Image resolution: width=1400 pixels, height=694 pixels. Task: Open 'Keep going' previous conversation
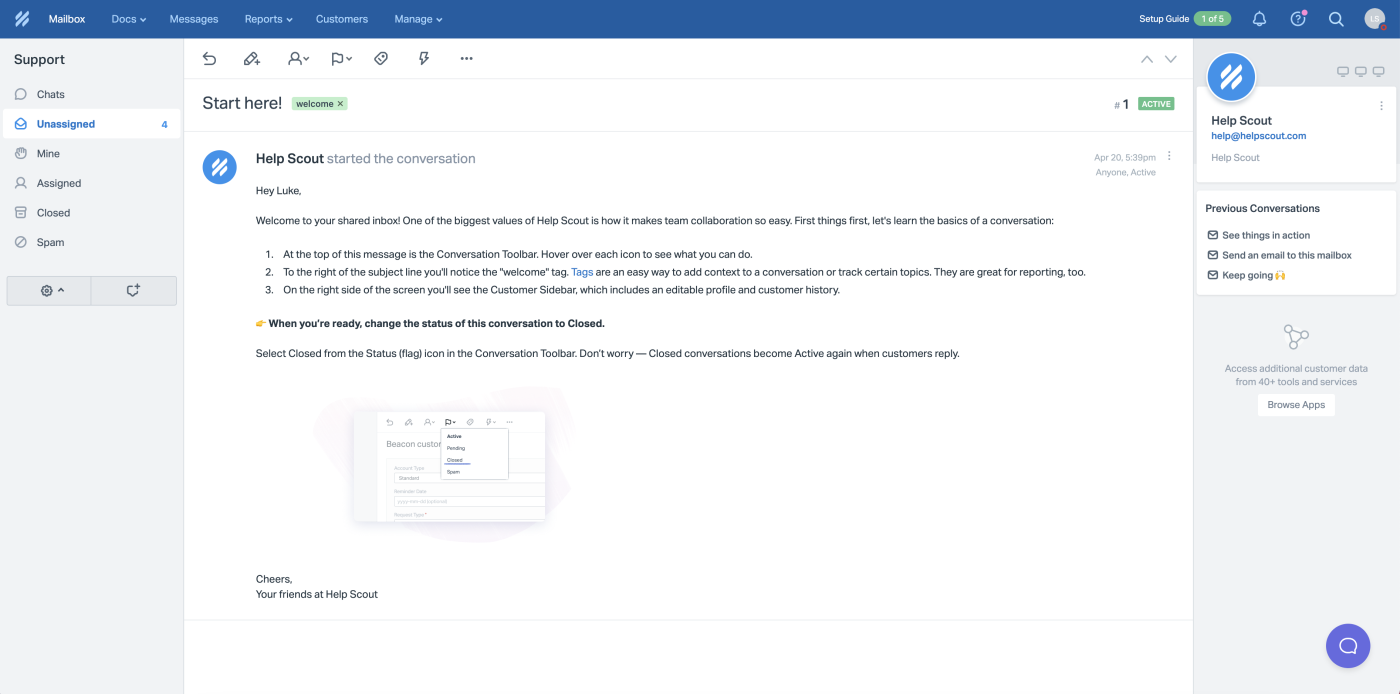1246,275
